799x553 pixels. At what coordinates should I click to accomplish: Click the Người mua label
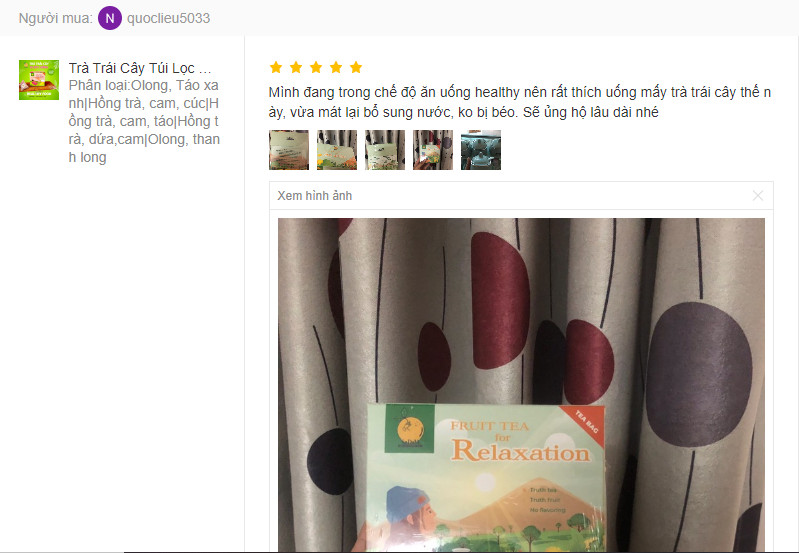56,18
